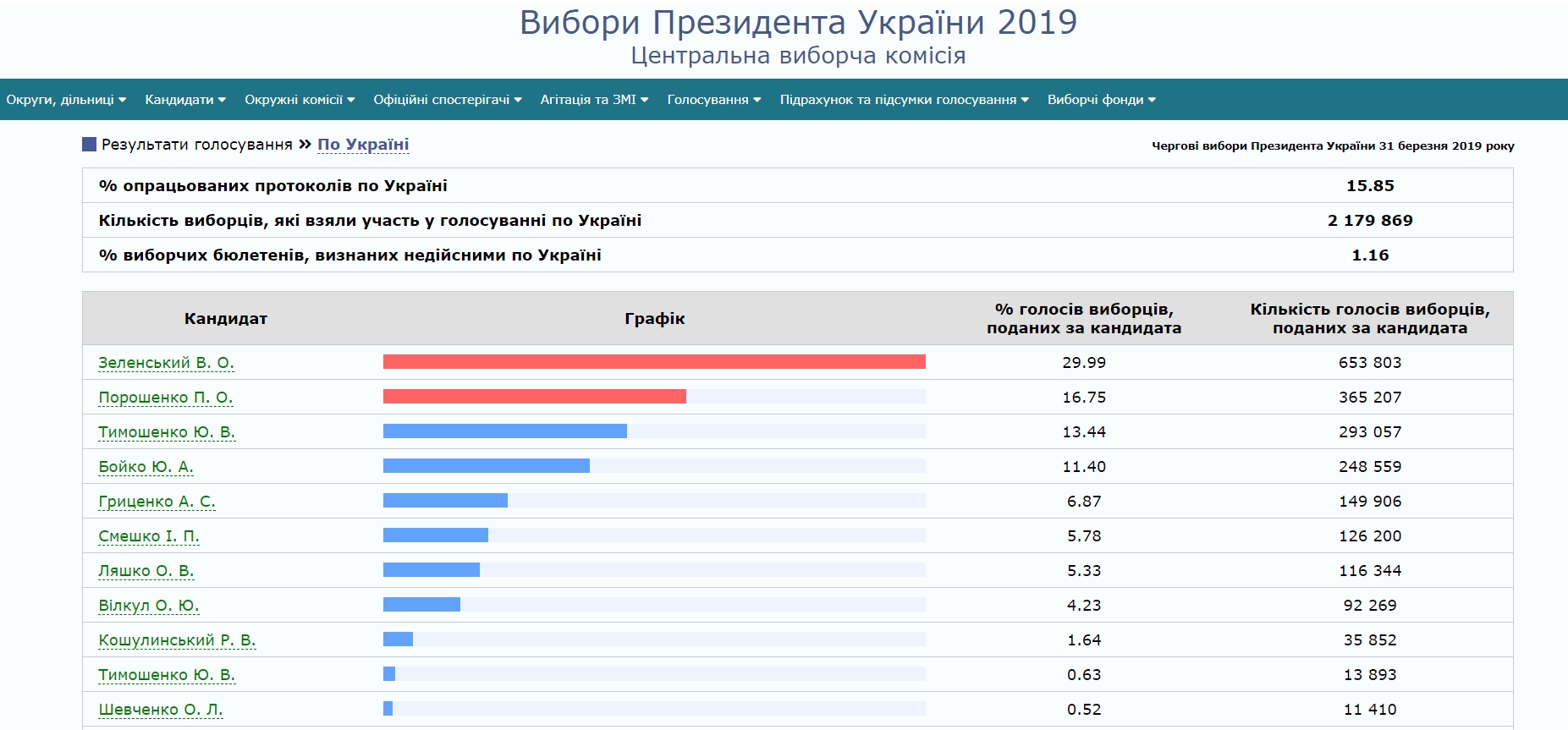Select the Шевченко О. Л. link
Viewport: 1568px width, 730px height.
(x=161, y=710)
